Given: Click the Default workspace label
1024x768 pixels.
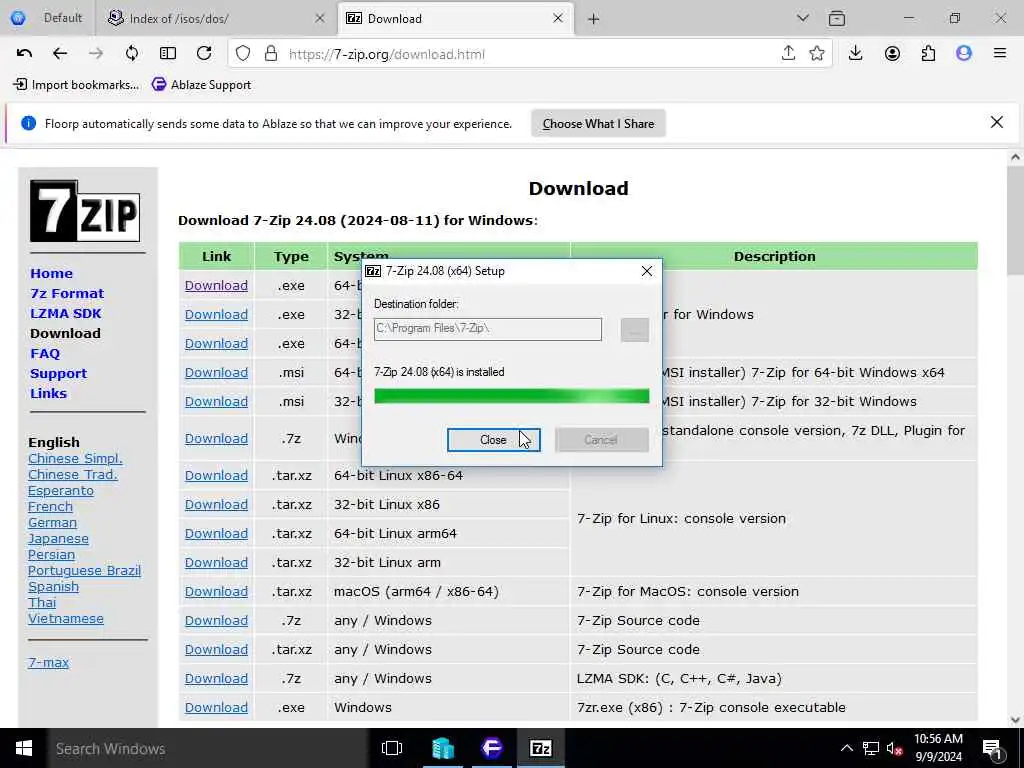Looking at the screenshot, I should 63,18.
